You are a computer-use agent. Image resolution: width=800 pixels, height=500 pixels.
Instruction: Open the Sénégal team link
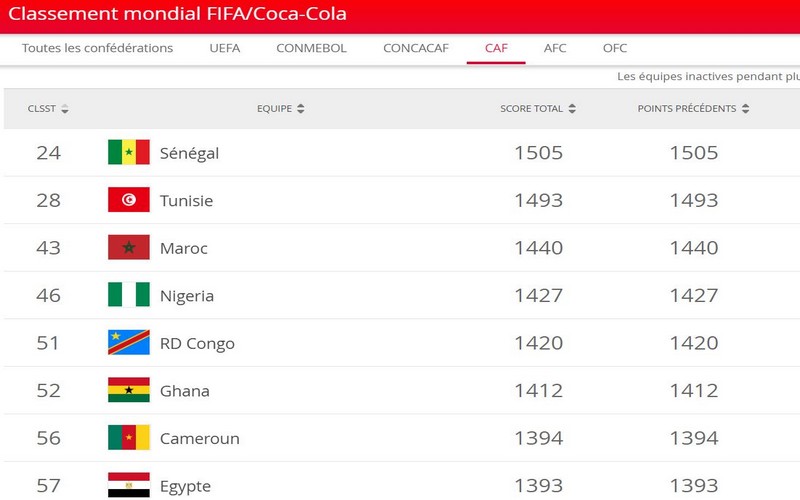[x=189, y=153]
